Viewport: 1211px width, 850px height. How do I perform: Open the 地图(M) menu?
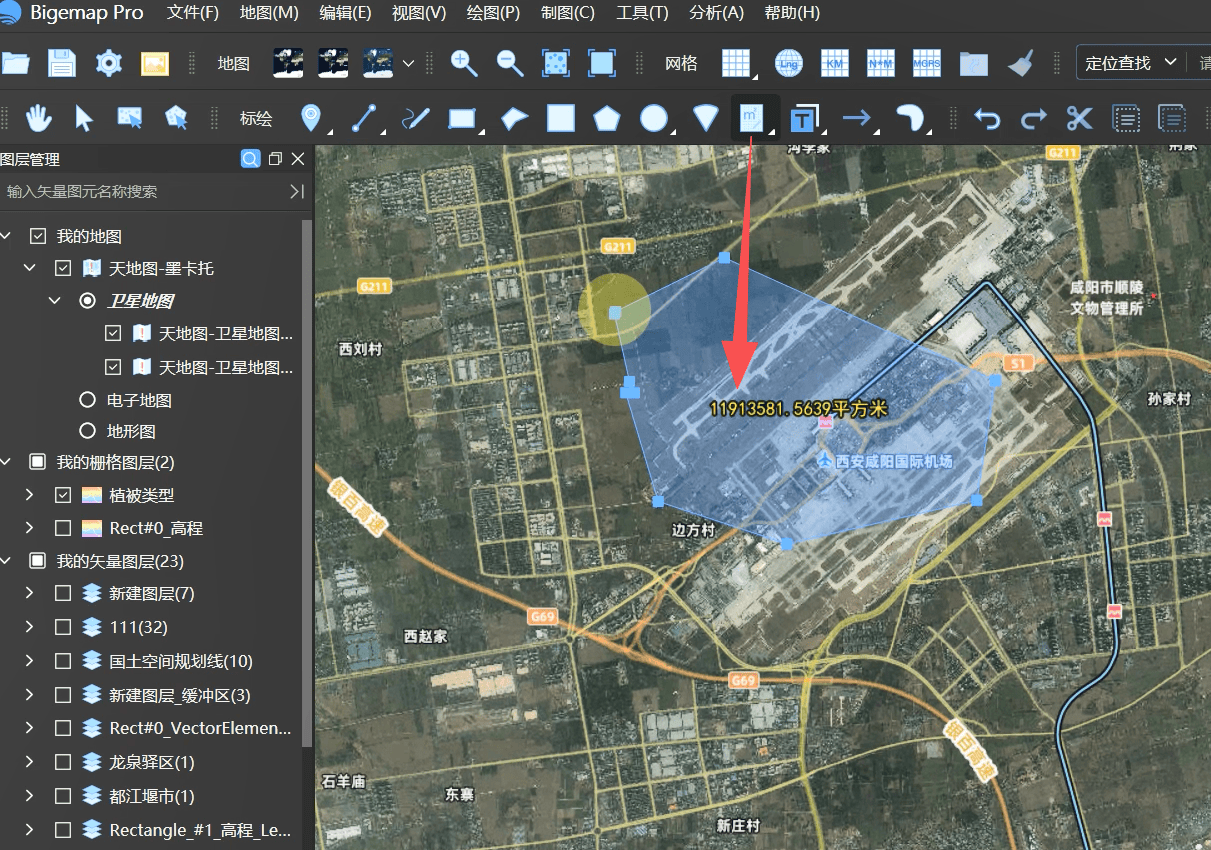tap(269, 13)
